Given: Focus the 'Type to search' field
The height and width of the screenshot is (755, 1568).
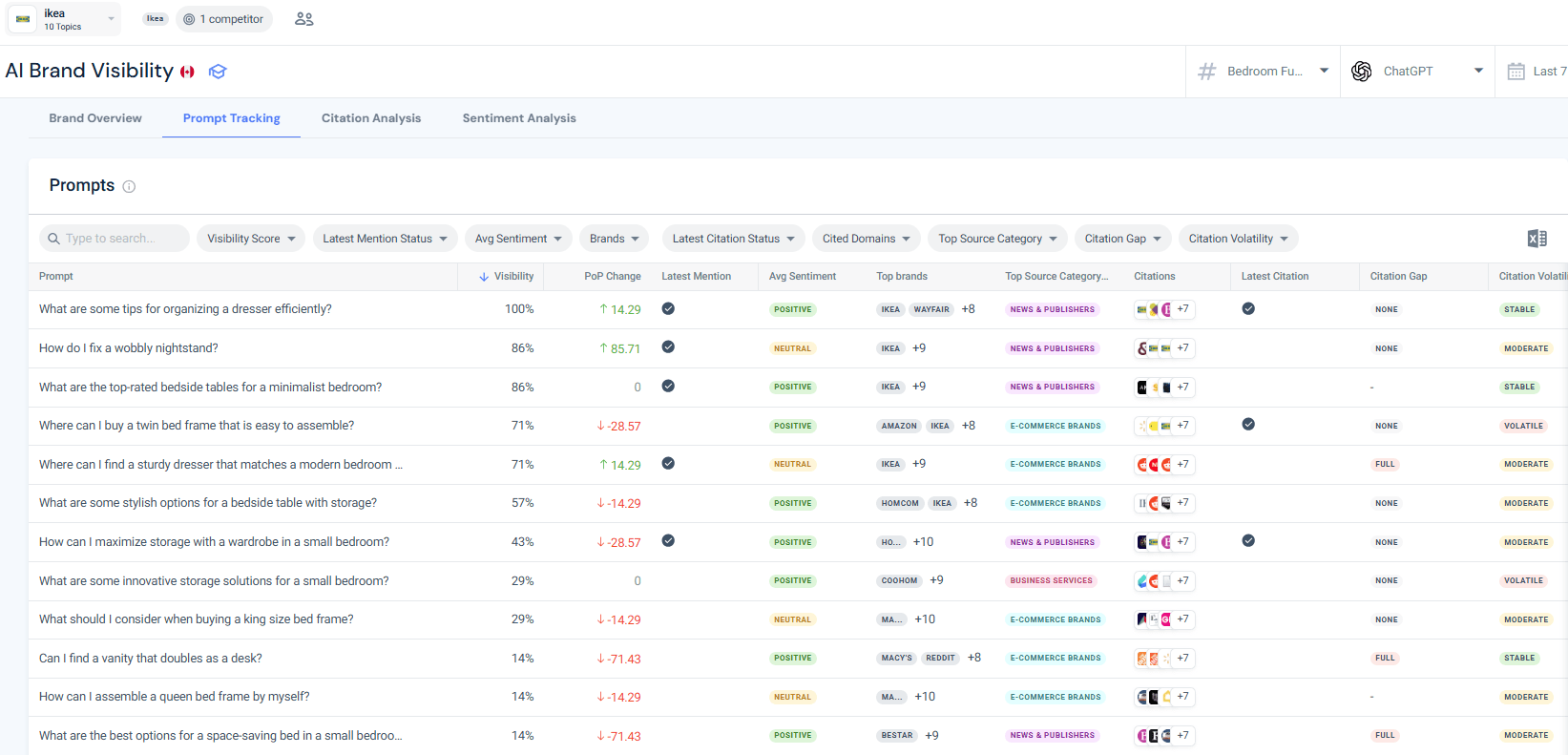Looking at the screenshot, I should [x=115, y=239].
